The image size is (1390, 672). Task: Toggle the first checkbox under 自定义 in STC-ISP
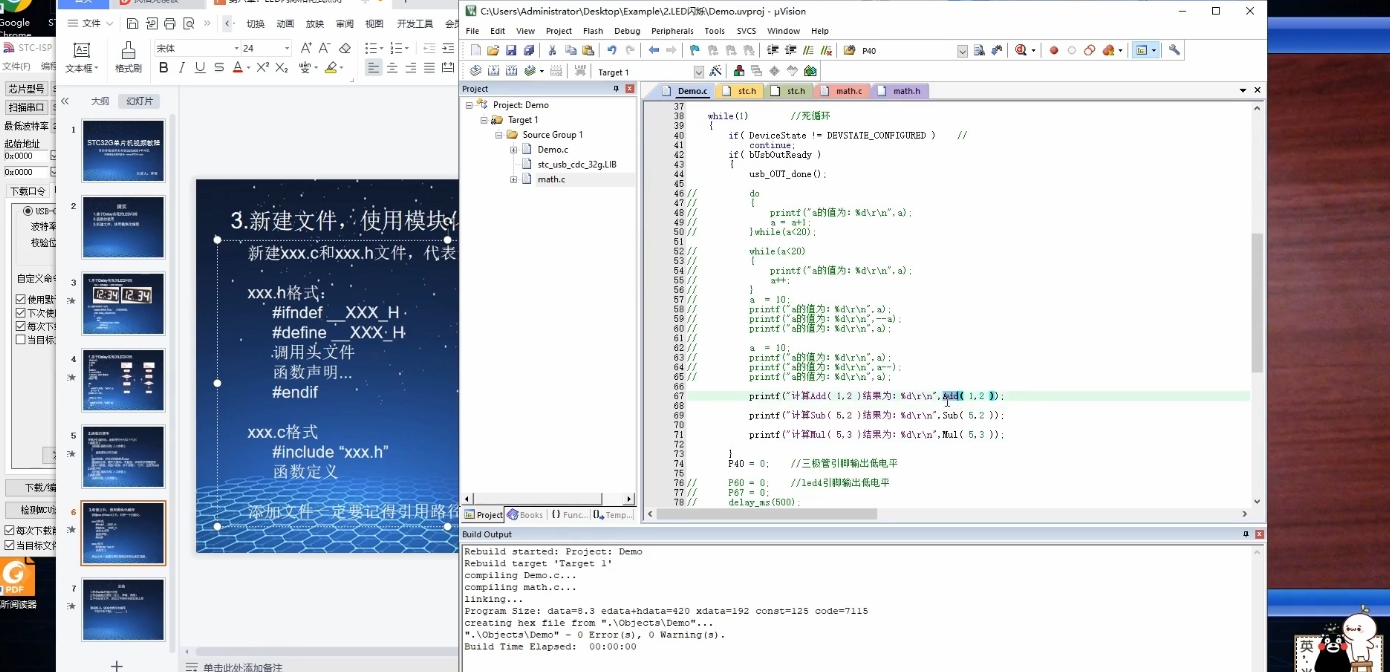coord(21,300)
